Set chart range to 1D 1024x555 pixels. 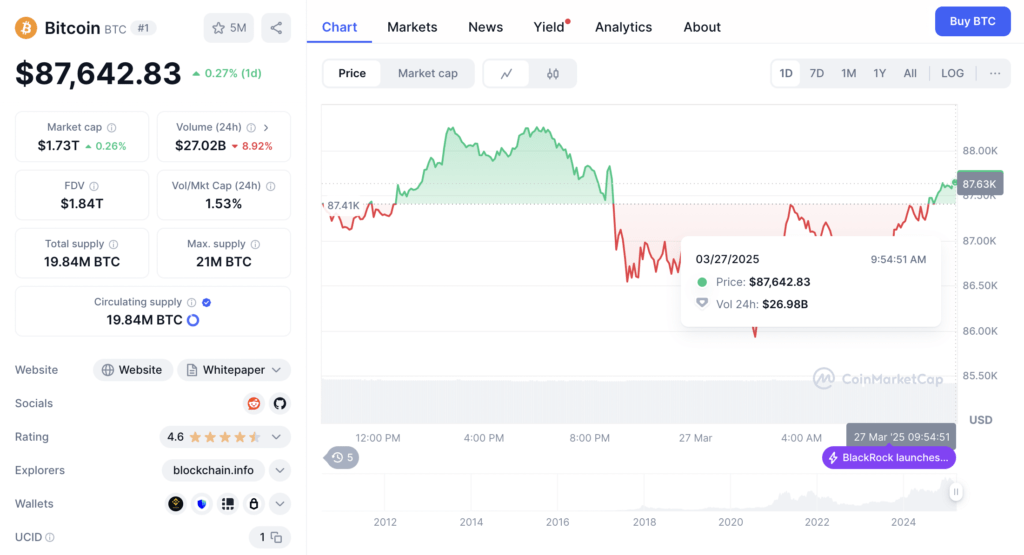(786, 73)
